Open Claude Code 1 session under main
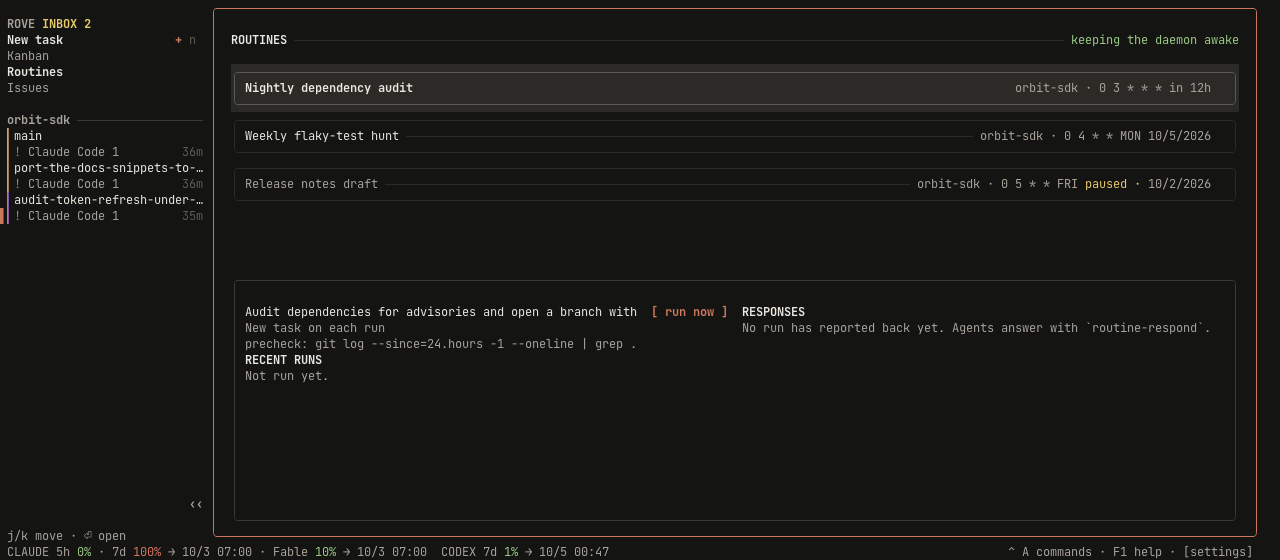This screenshot has height=560, width=1280. (x=108, y=152)
